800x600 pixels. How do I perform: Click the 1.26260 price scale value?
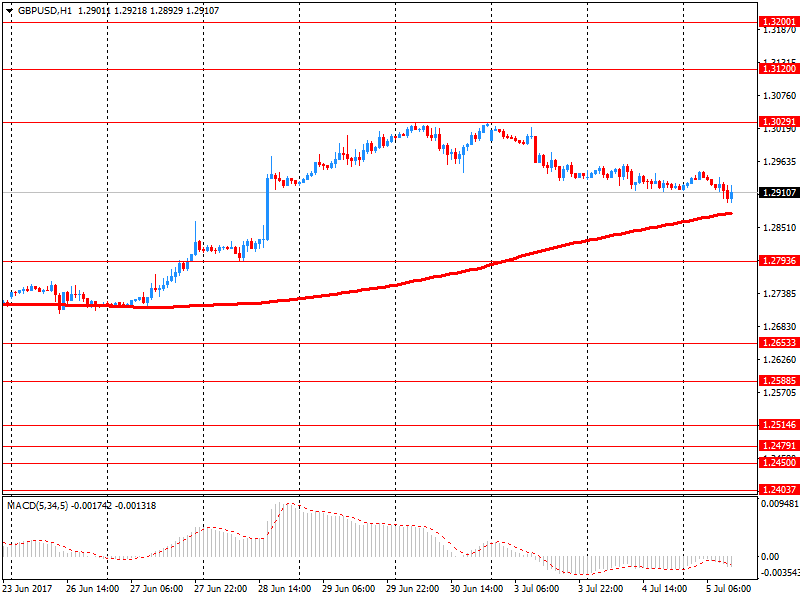[x=779, y=360]
